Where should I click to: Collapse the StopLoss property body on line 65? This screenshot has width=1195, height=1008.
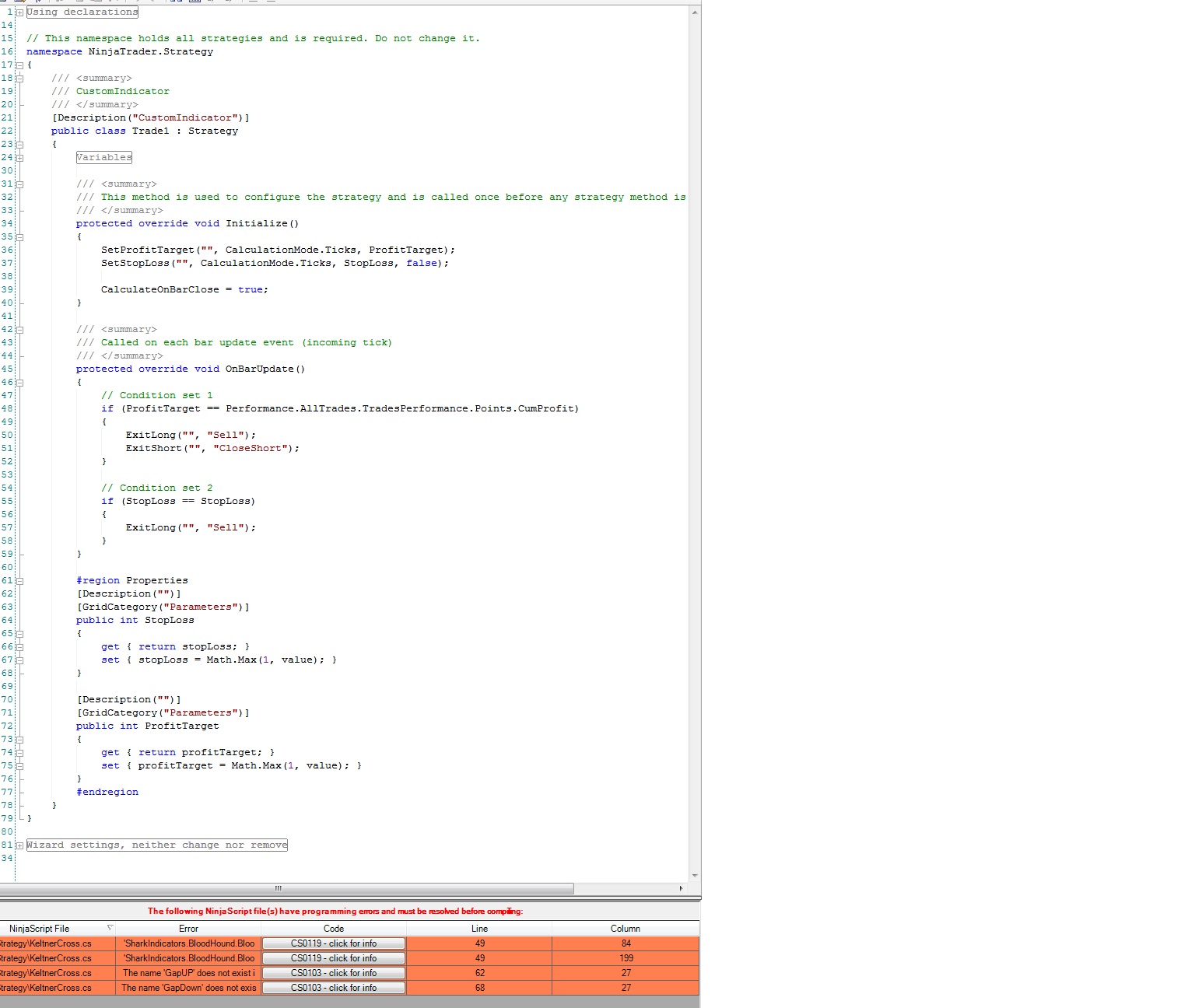(19, 634)
